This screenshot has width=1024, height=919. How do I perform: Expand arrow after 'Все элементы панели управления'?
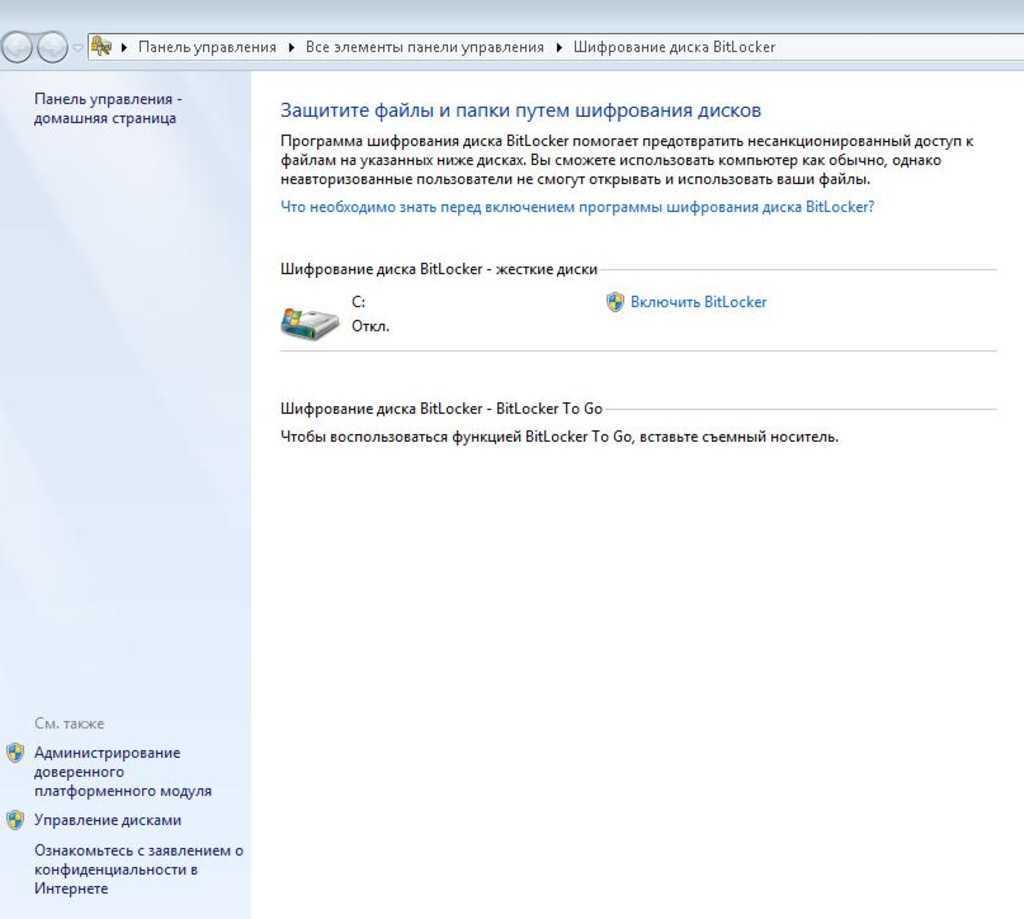[559, 47]
